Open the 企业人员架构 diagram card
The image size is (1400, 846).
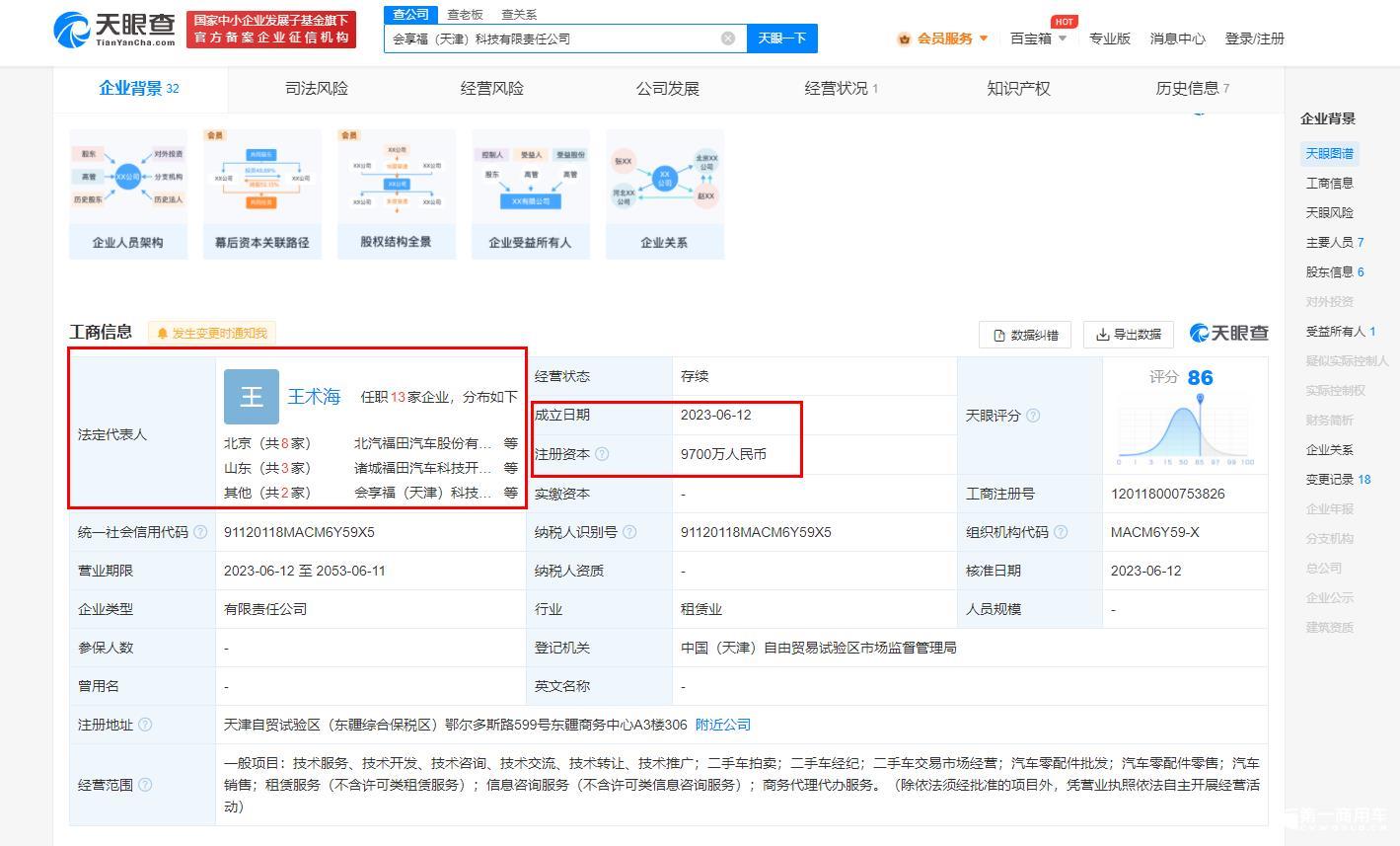(x=128, y=193)
